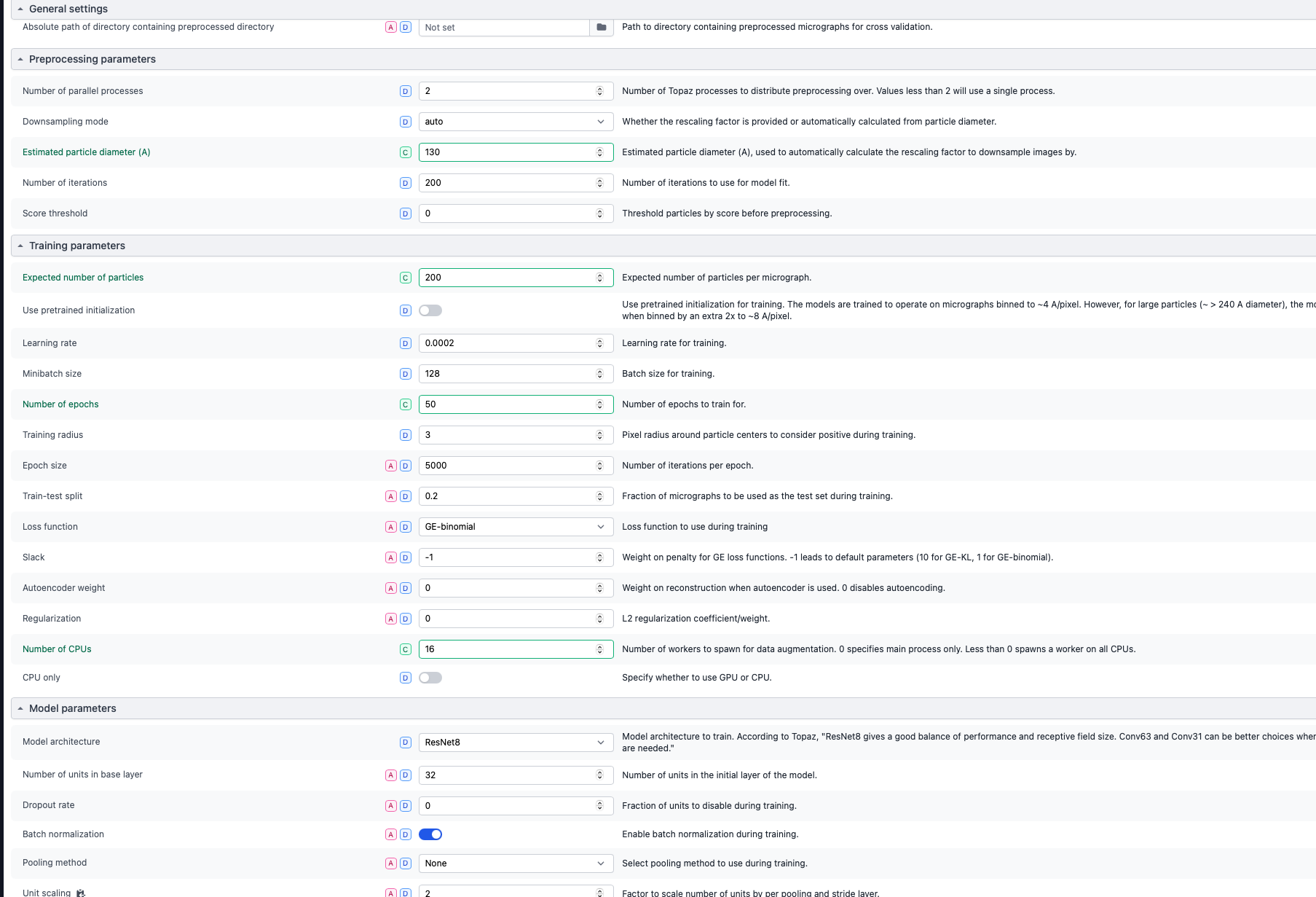Click the A badge for Dropout rate
The image size is (1316, 897).
391,806
